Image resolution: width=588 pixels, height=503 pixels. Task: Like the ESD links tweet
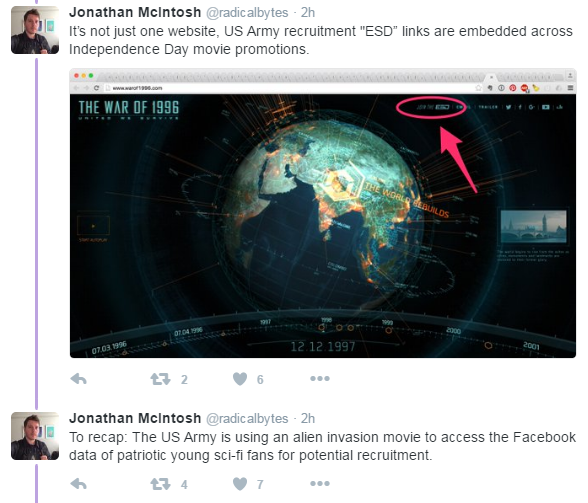(x=240, y=379)
